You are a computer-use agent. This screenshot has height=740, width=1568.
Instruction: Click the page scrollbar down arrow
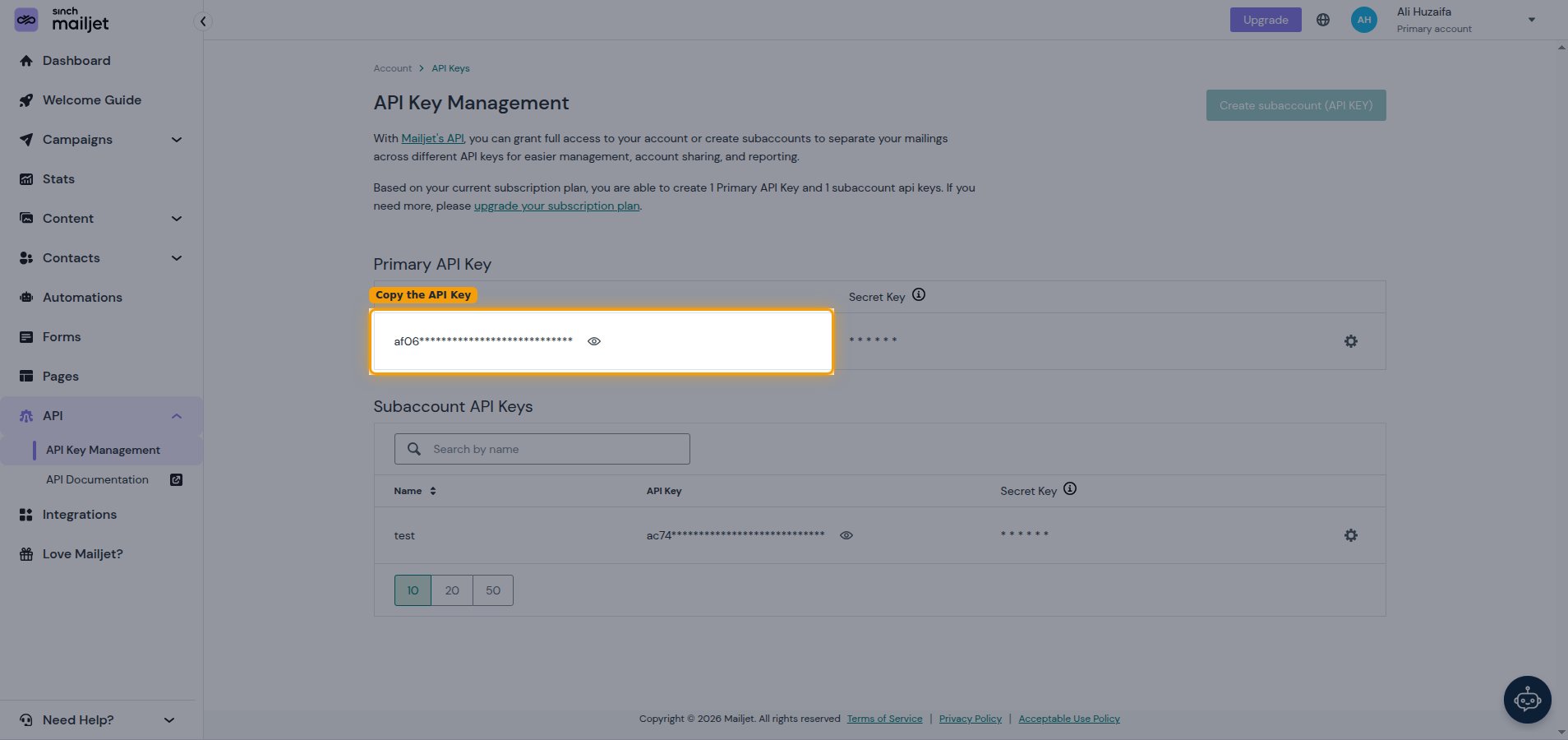(x=1561, y=732)
